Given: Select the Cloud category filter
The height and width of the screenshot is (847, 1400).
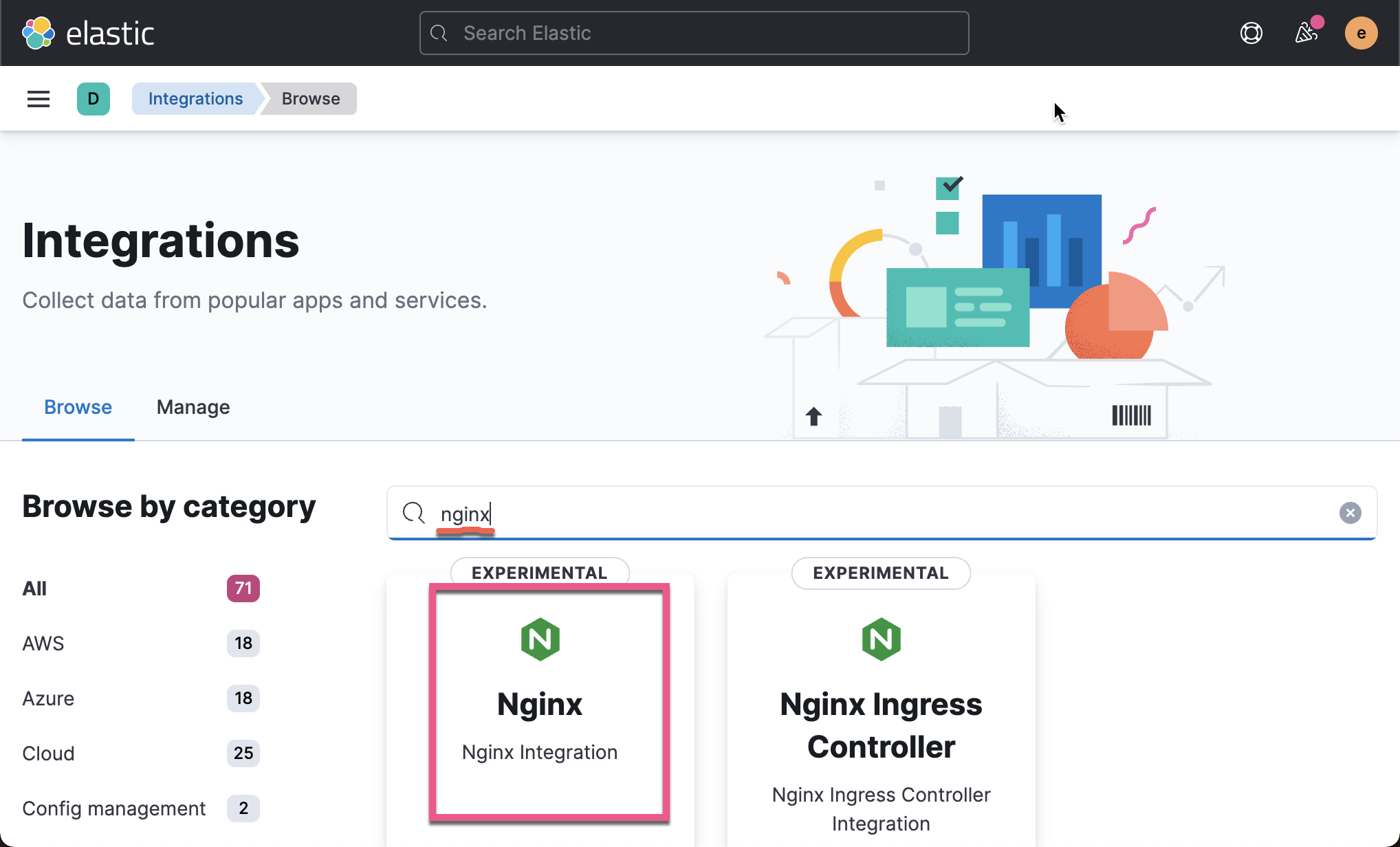Looking at the screenshot, I should [x=48, y=753].
